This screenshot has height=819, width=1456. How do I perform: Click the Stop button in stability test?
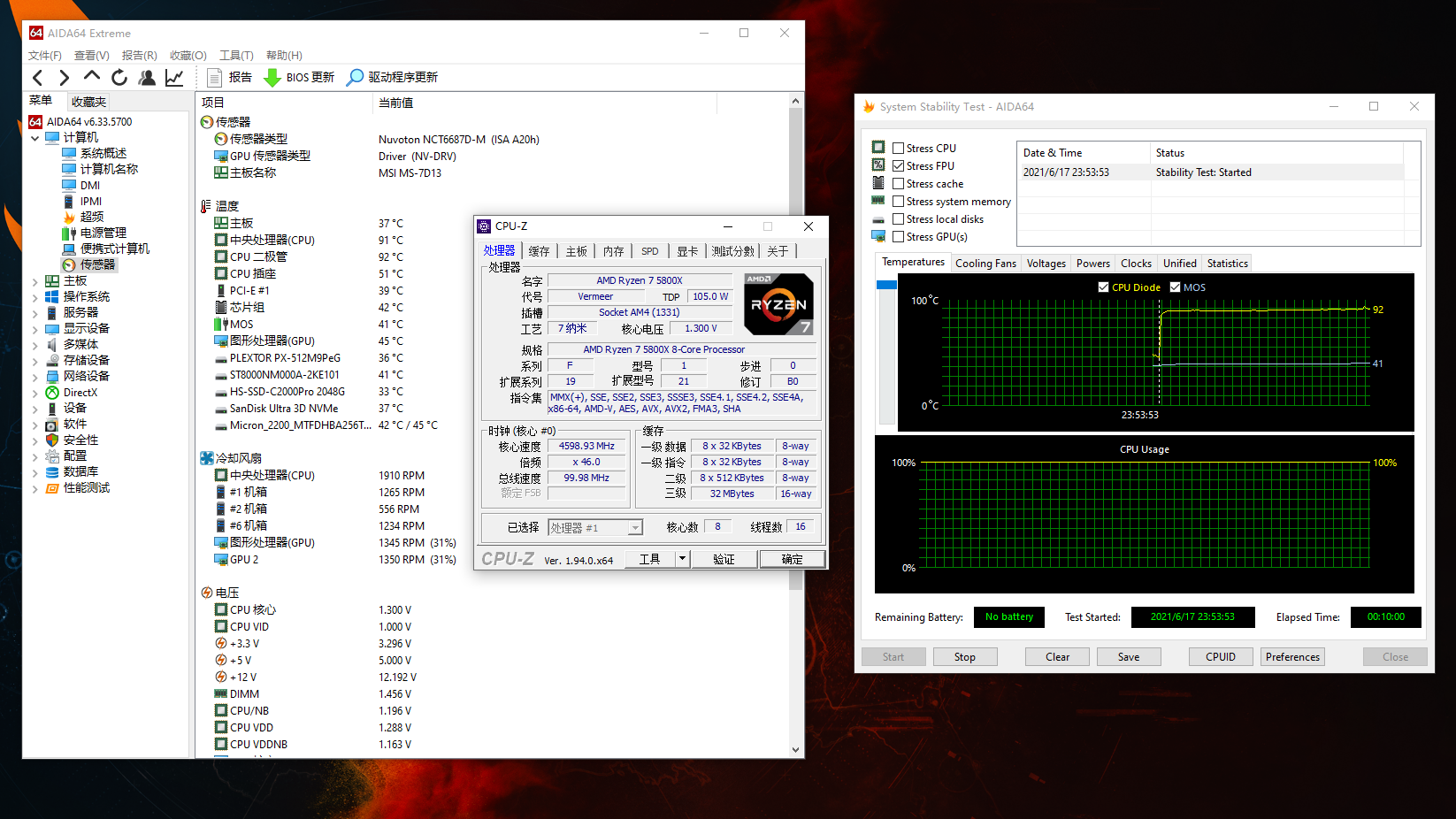[x=964, y=657]
